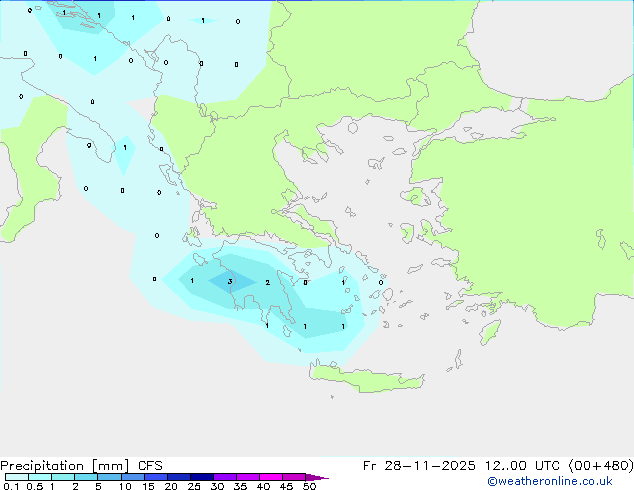Screen dimensions: 634x490
Task: Click the legend label '40'
Action: click(263, 486)
